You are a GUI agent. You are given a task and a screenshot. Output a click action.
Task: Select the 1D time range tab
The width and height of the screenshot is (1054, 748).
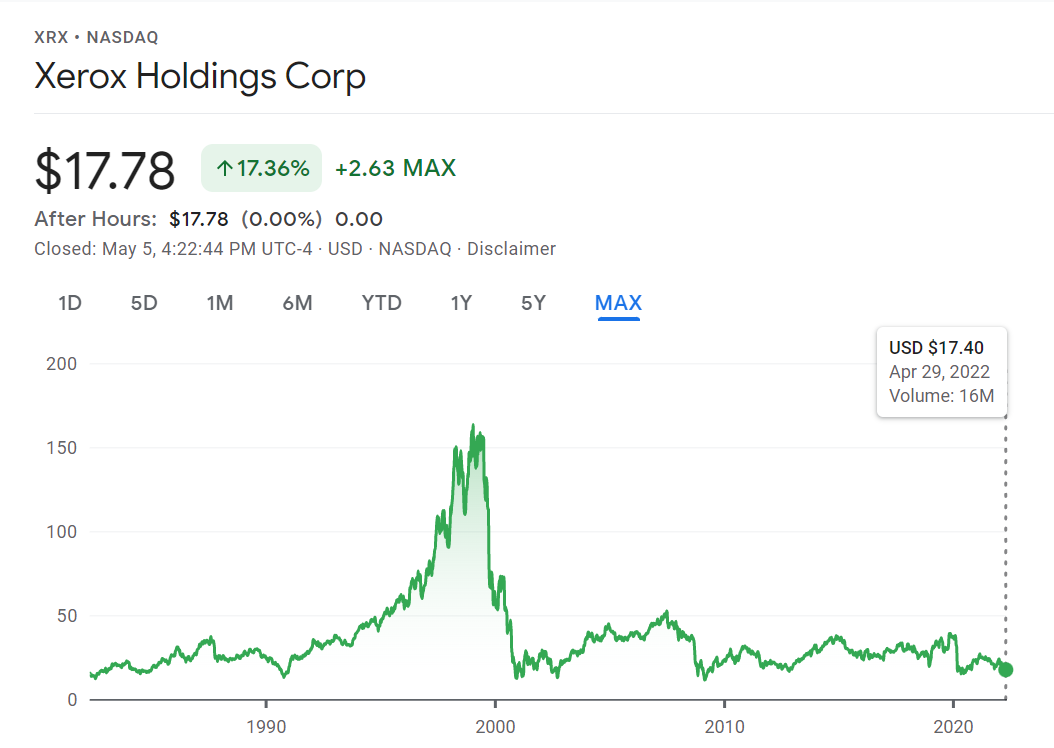69,302
